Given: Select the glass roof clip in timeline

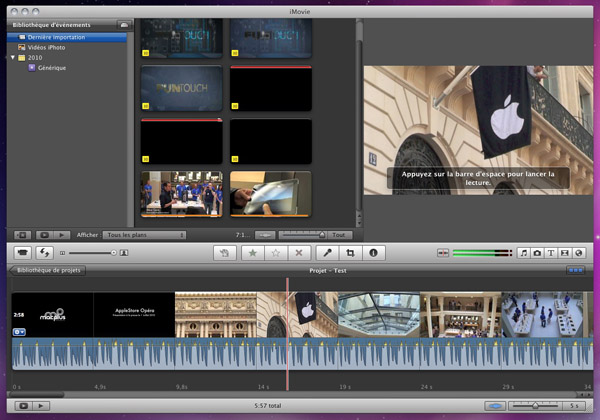Looking at the screenshot, I should [379, 315].
